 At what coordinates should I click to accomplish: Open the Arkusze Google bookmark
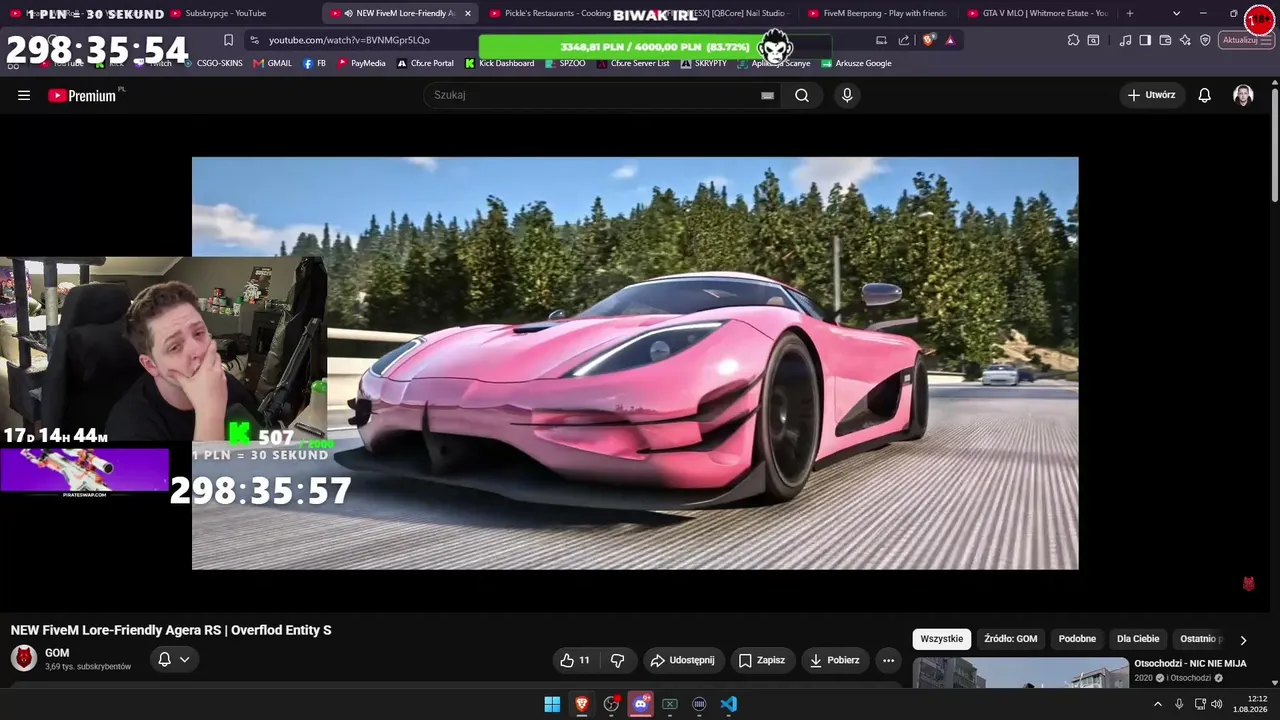point(857,63)
